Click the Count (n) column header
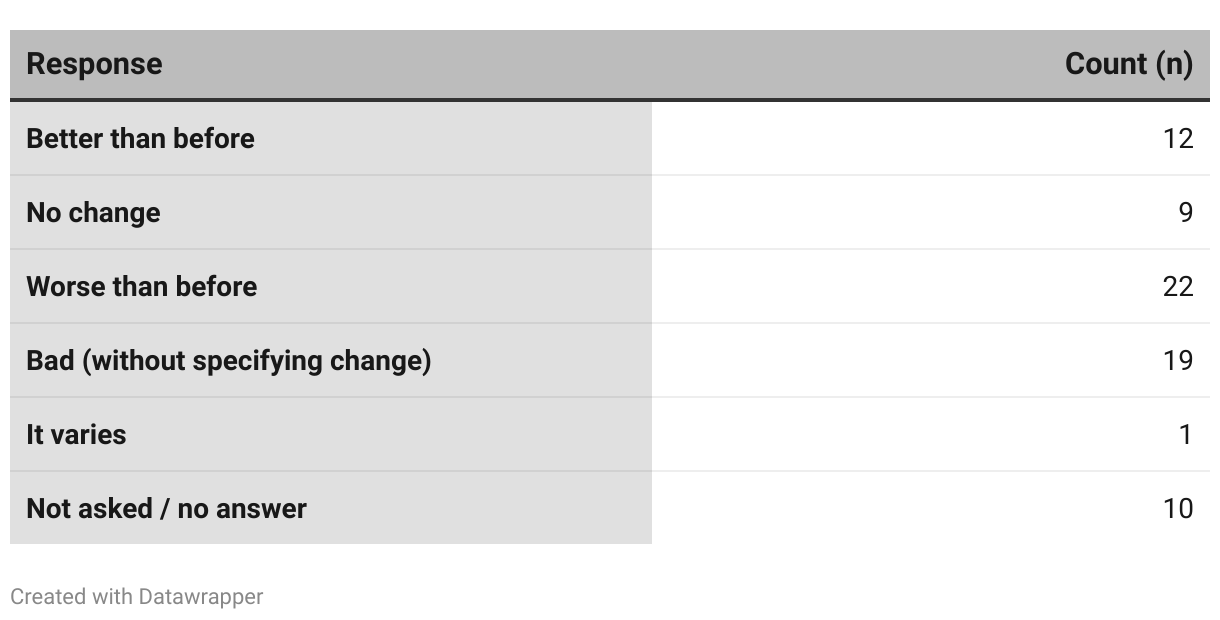The width and height of the screenshot is (1220, 620). 1128,64
